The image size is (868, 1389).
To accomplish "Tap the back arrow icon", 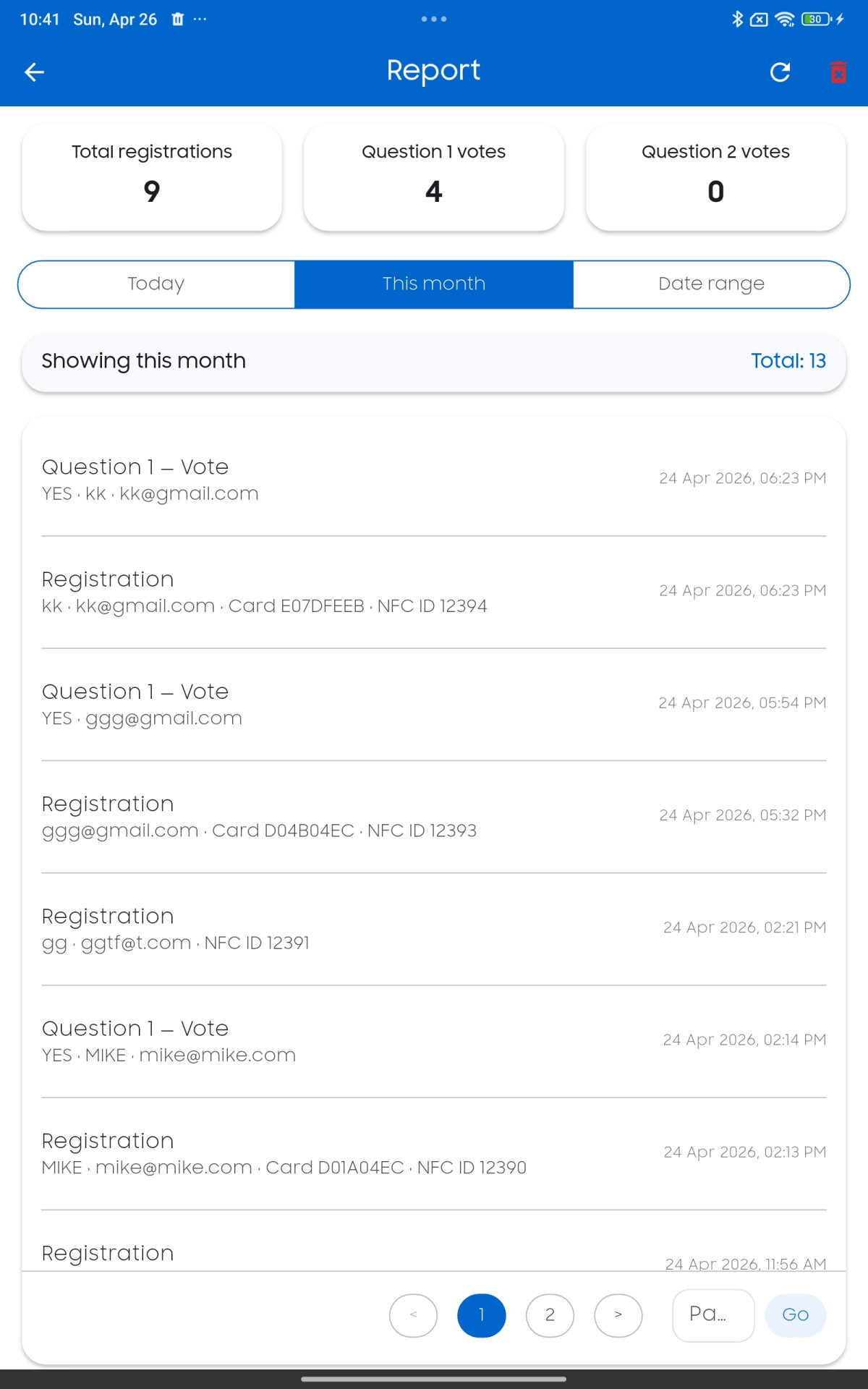I will [34, 72].
